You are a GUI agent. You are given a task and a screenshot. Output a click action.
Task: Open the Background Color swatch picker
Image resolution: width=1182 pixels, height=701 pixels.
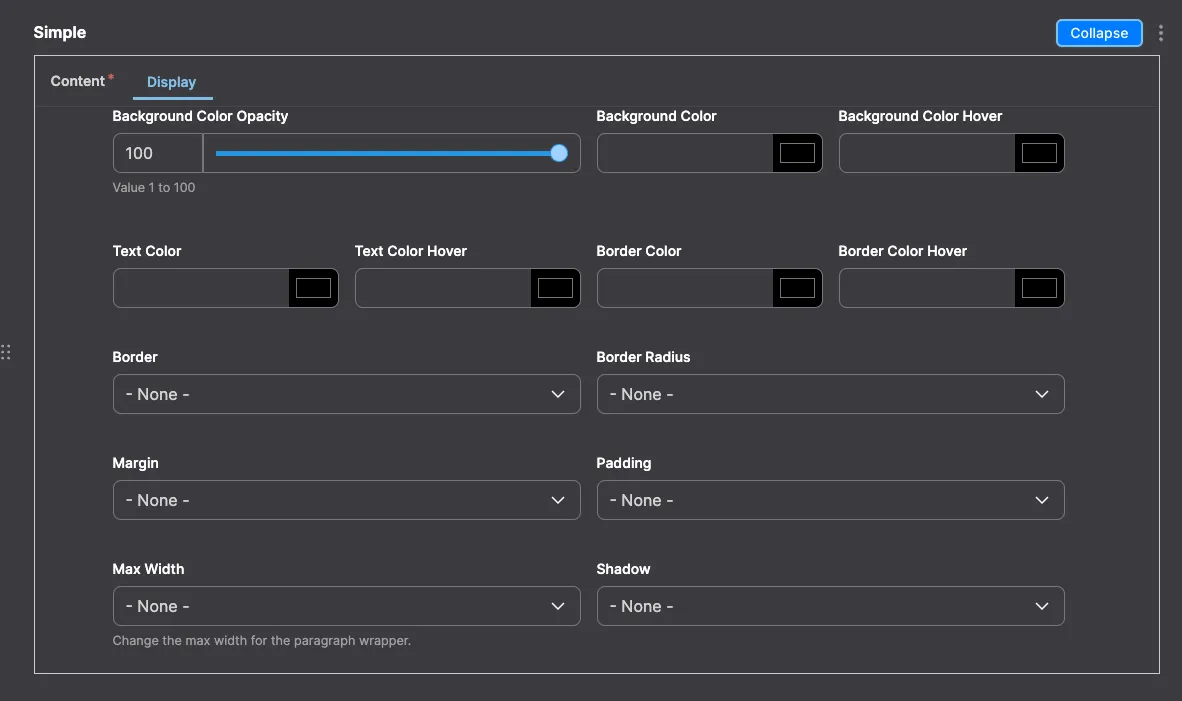797,153
